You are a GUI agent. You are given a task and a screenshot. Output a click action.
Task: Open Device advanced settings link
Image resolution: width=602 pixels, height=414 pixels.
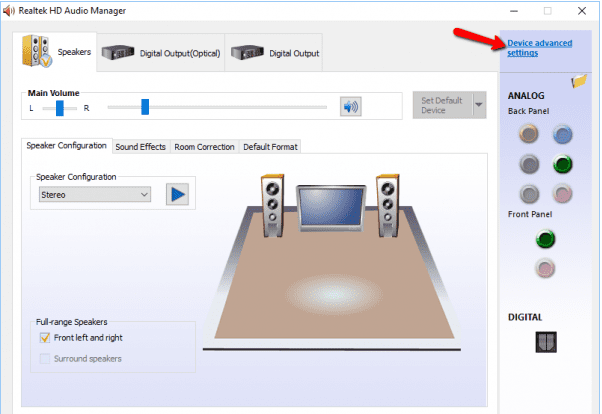[539, 48]
